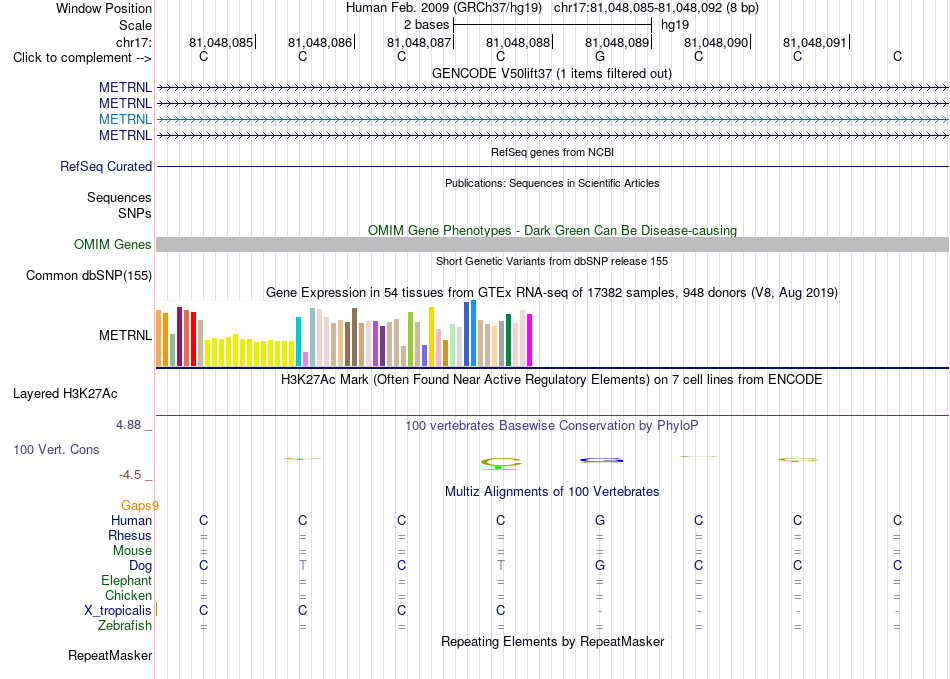Click the dark green bar in GTEx chart
The image size is (950, 679).
point(508,340)
